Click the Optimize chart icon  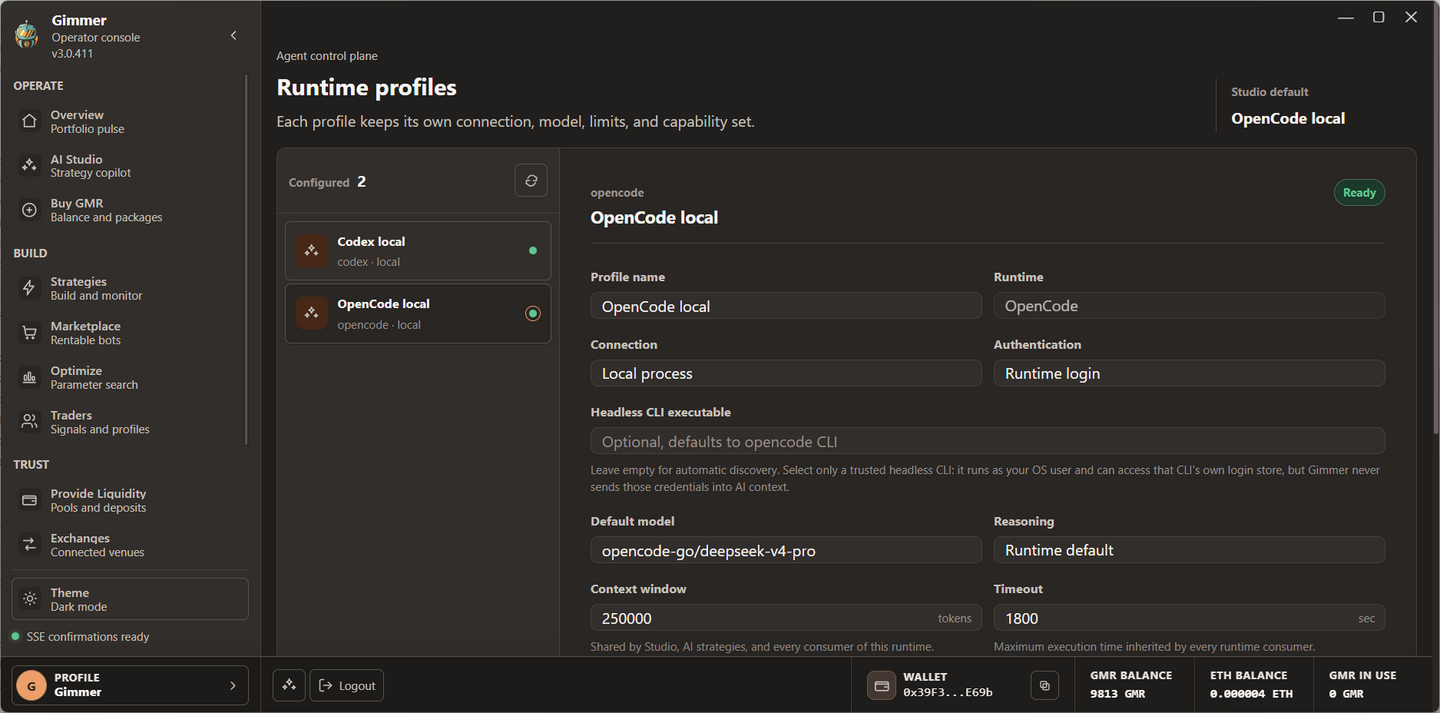pos(30,377)
